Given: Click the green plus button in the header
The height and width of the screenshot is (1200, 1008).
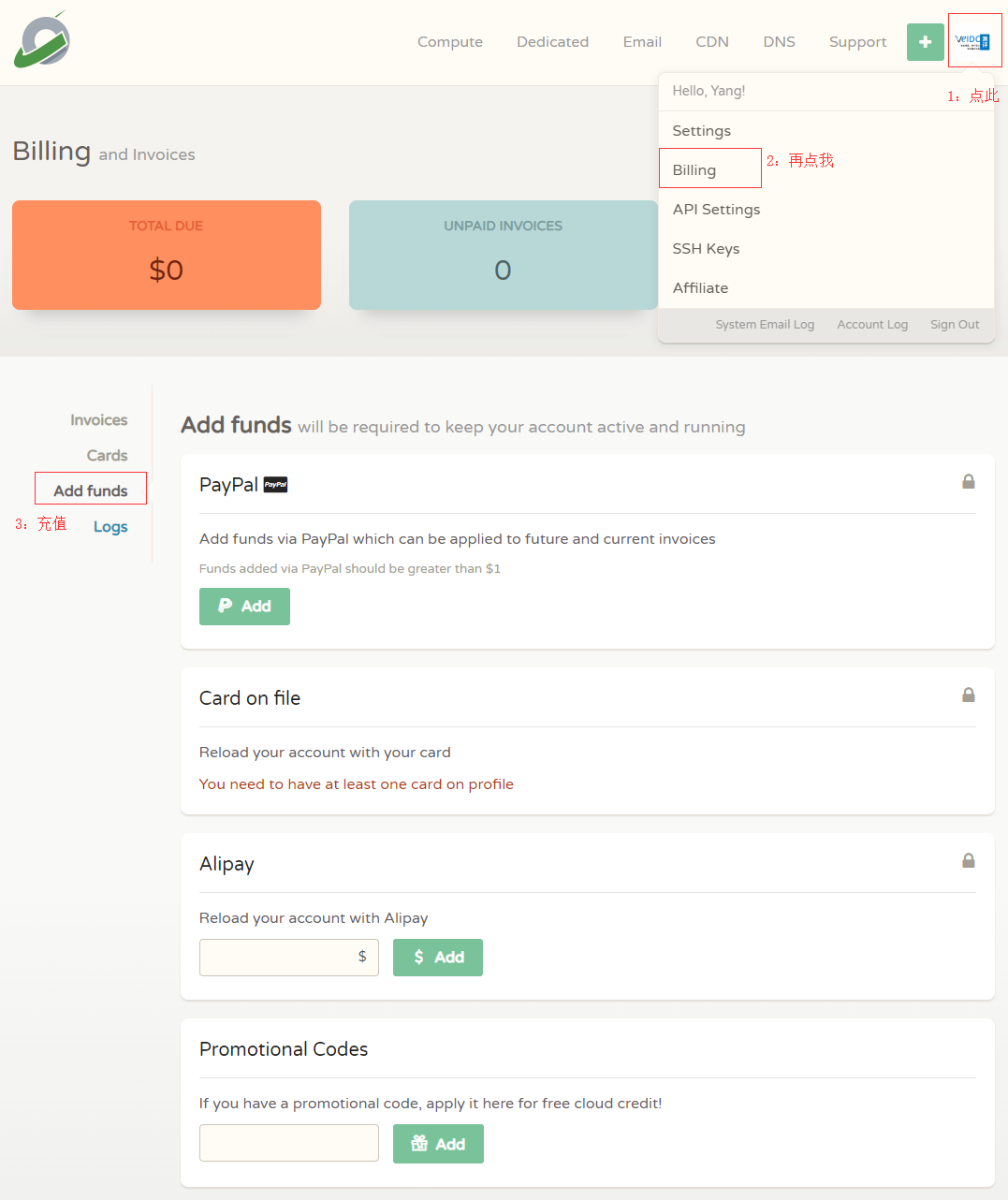Looking at the screenshot, I should [x=925, y=42].
